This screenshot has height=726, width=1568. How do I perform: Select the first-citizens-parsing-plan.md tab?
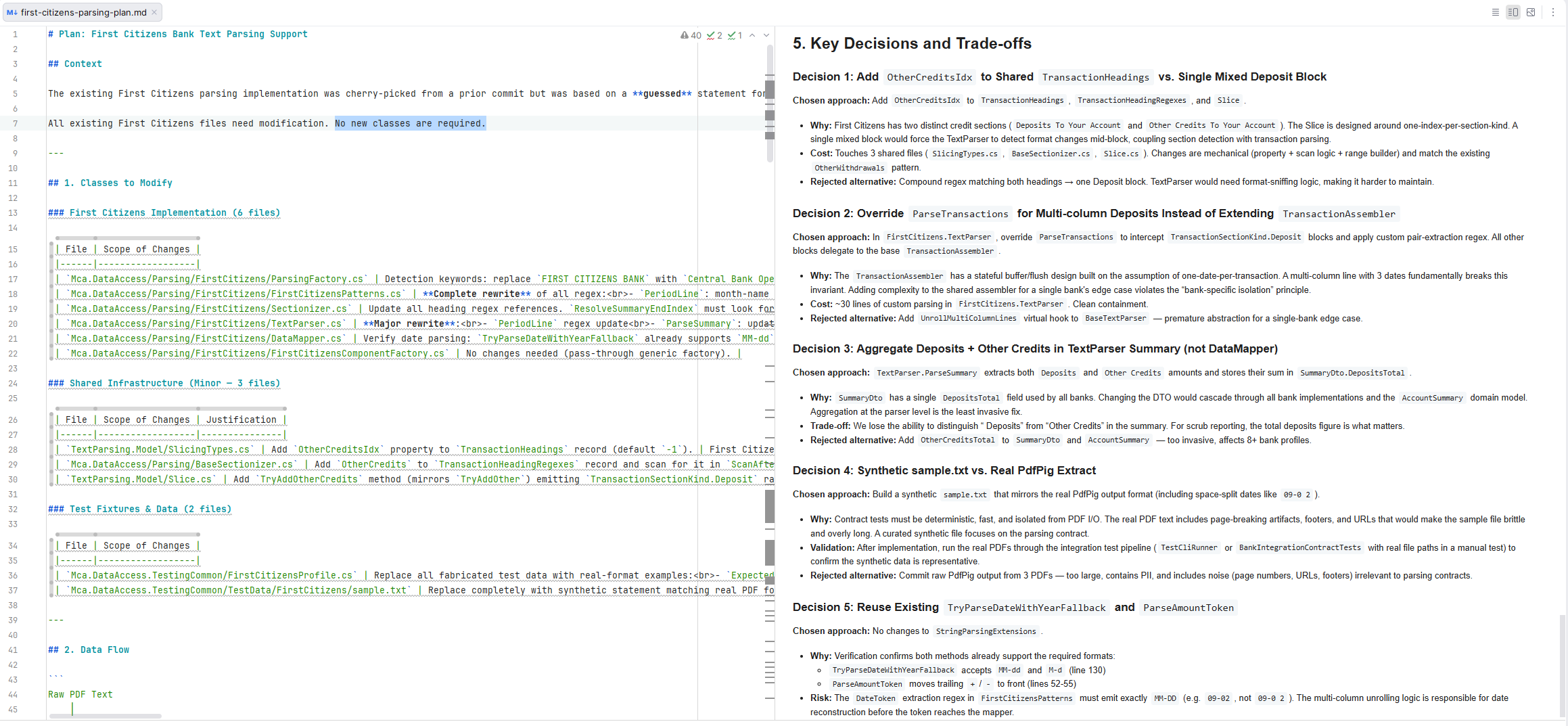click(x=83, y=12)
